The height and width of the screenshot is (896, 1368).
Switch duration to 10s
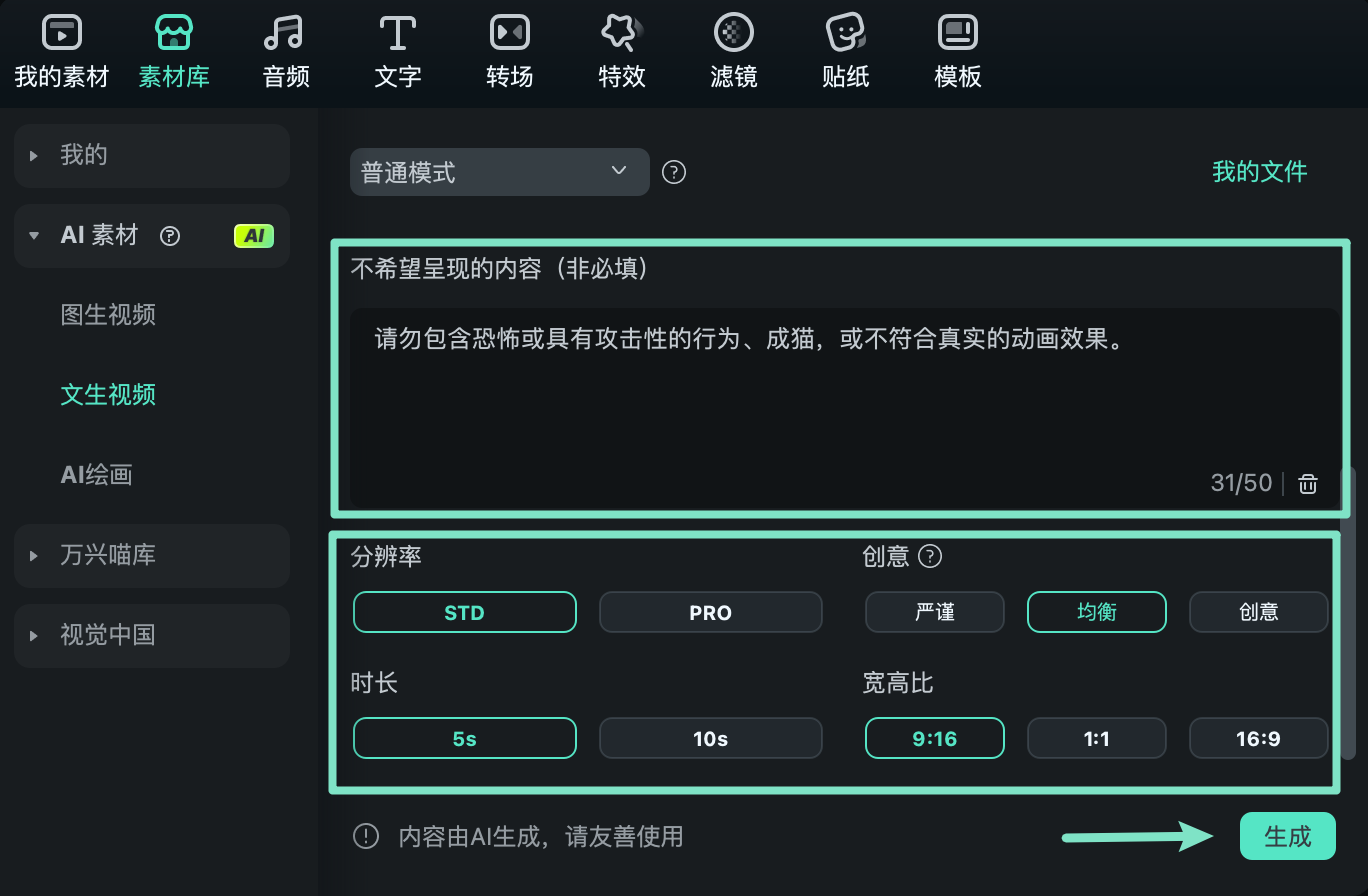(710, 738)
